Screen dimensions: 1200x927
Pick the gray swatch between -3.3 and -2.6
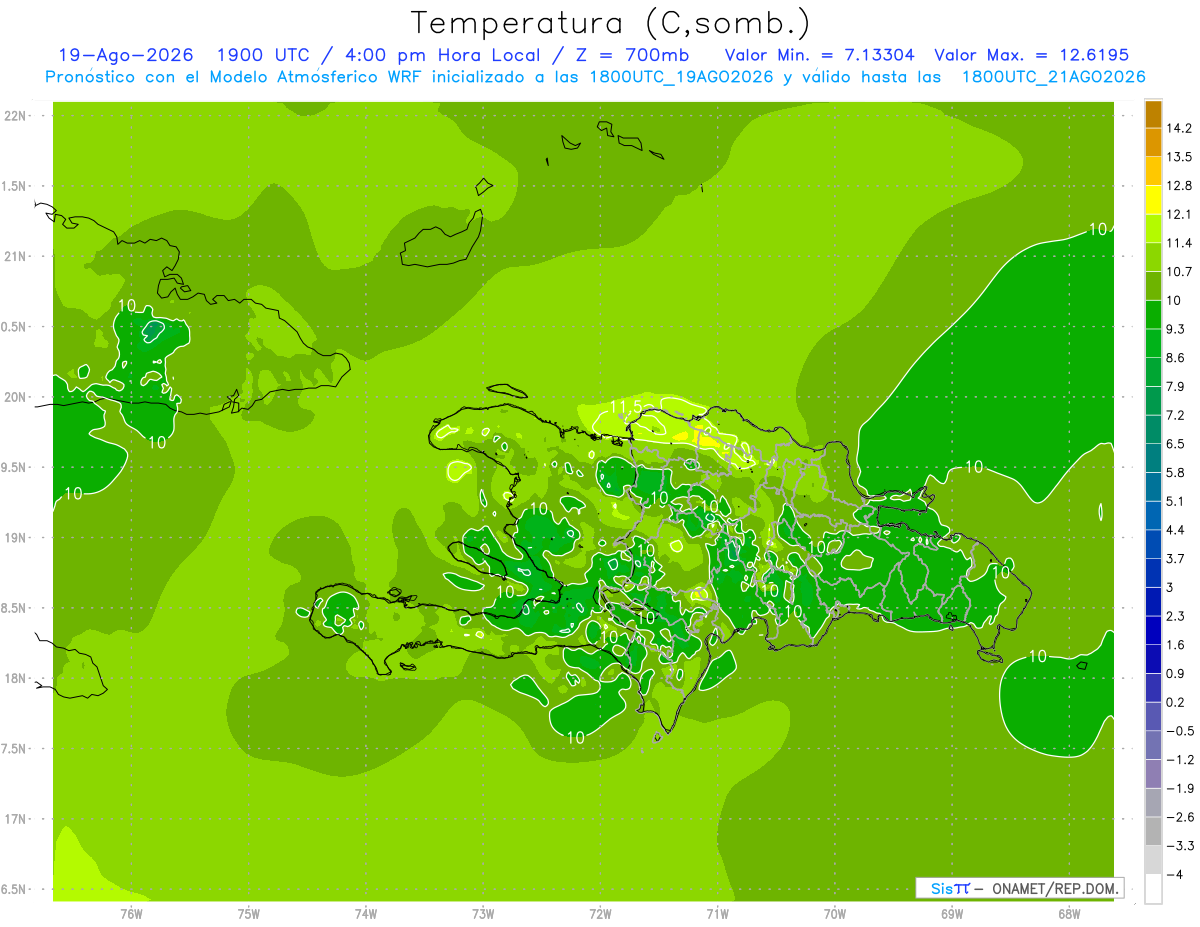point(1153,831)
